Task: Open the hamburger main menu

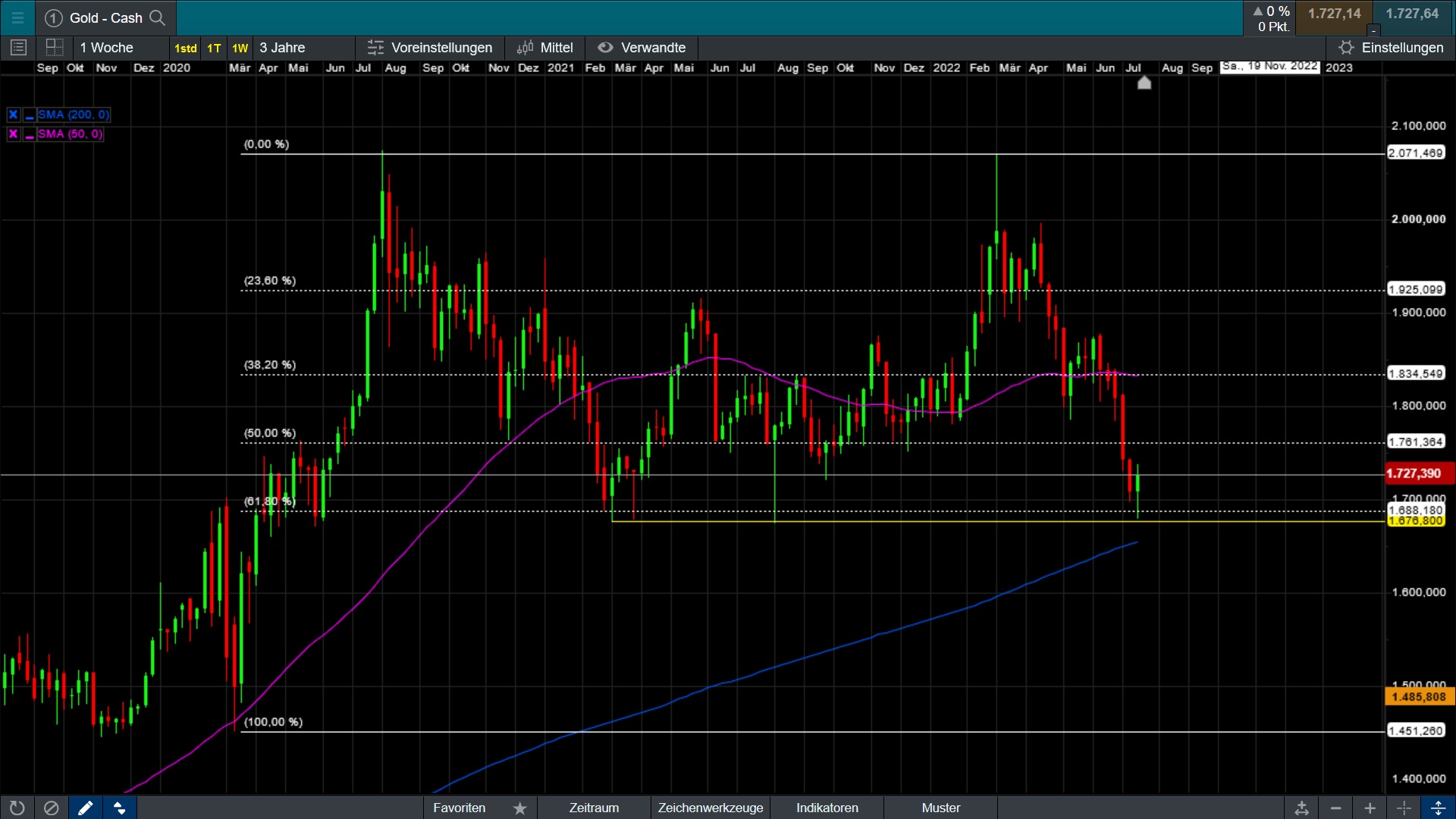Action: point(17,17)
